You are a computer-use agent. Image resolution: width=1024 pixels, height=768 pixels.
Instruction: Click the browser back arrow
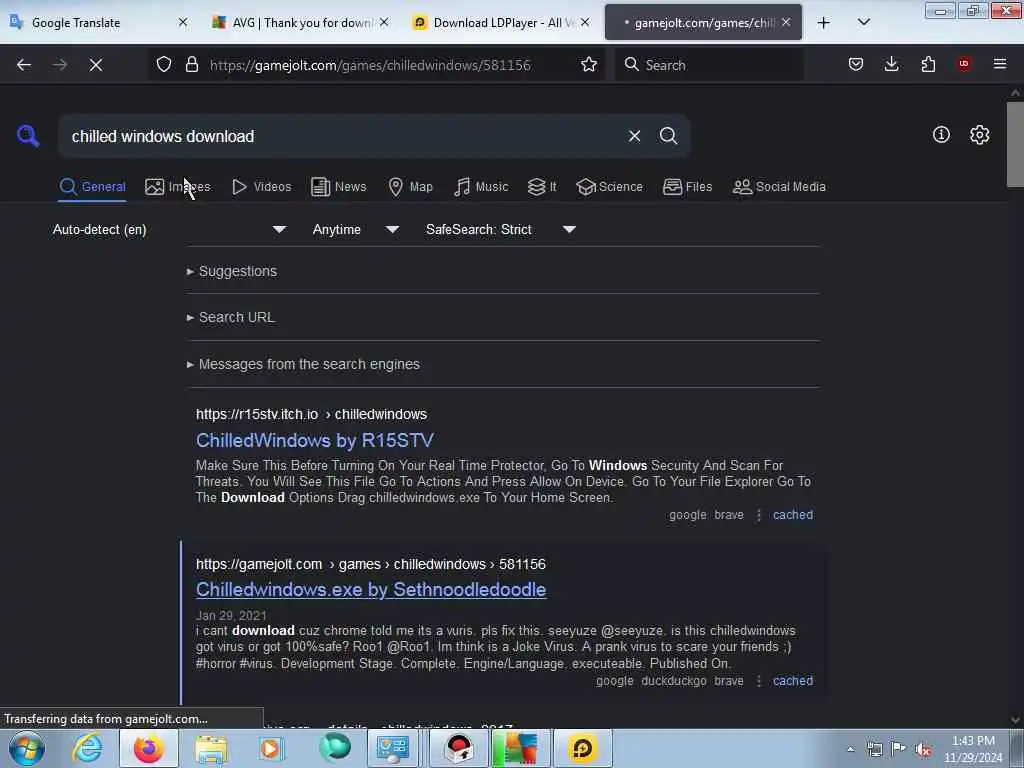point(24,65)
